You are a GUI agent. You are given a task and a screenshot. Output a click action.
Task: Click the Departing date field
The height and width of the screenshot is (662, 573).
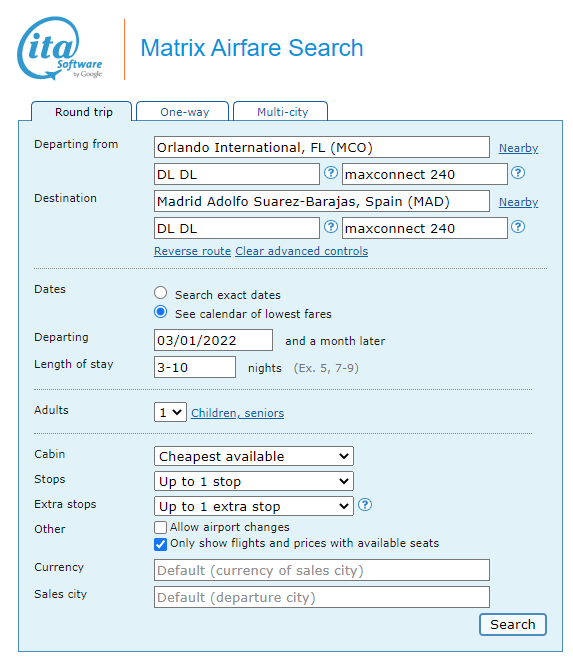(213, 340)
